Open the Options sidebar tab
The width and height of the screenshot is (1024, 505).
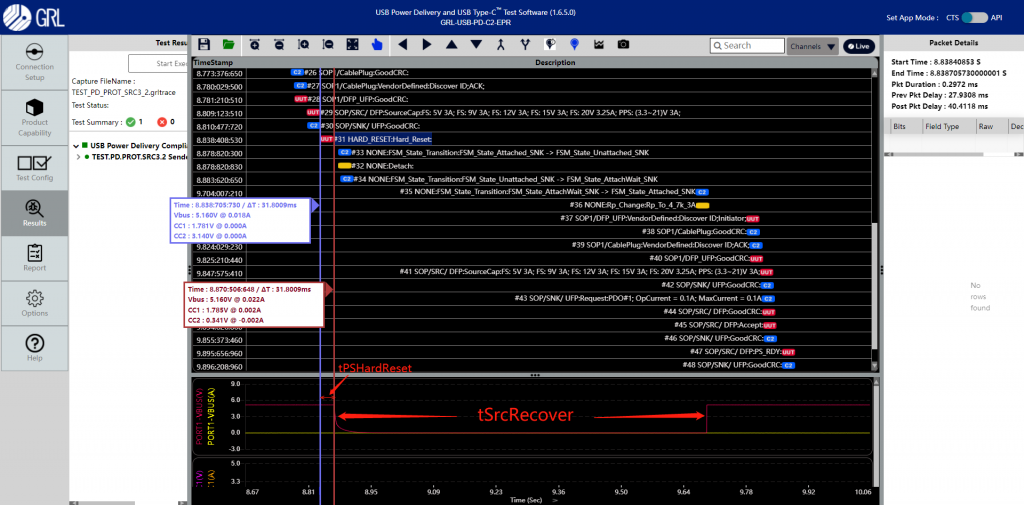(x=34, y=304)
